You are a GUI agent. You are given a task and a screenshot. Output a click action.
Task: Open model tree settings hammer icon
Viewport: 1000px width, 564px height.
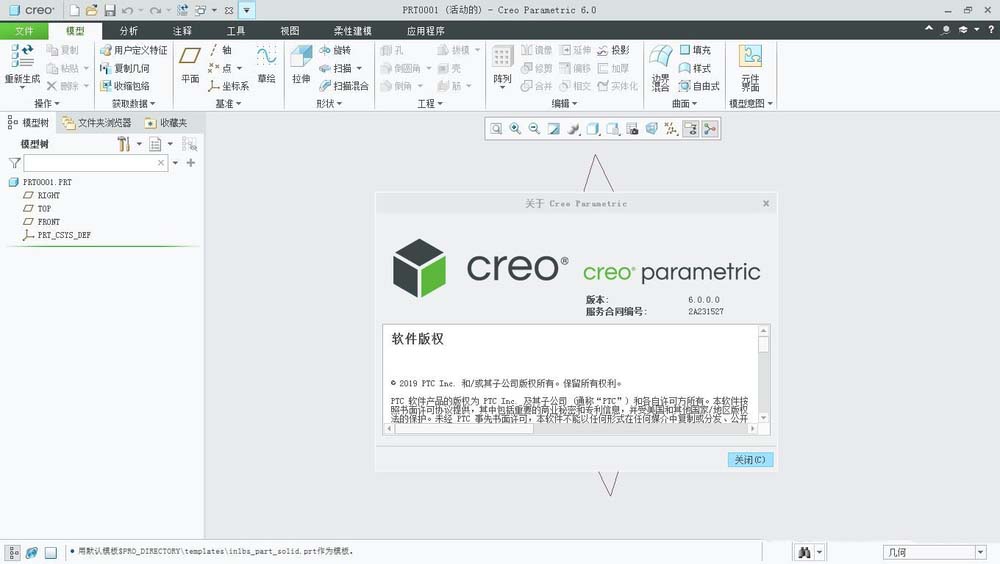coord(124,144)
